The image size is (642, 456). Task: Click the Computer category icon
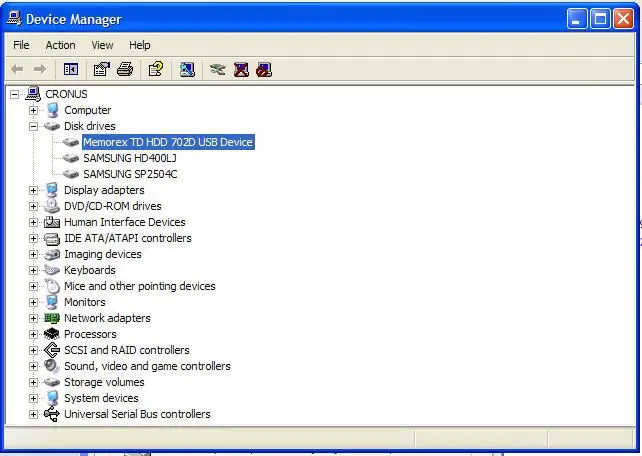pos(52,110)
